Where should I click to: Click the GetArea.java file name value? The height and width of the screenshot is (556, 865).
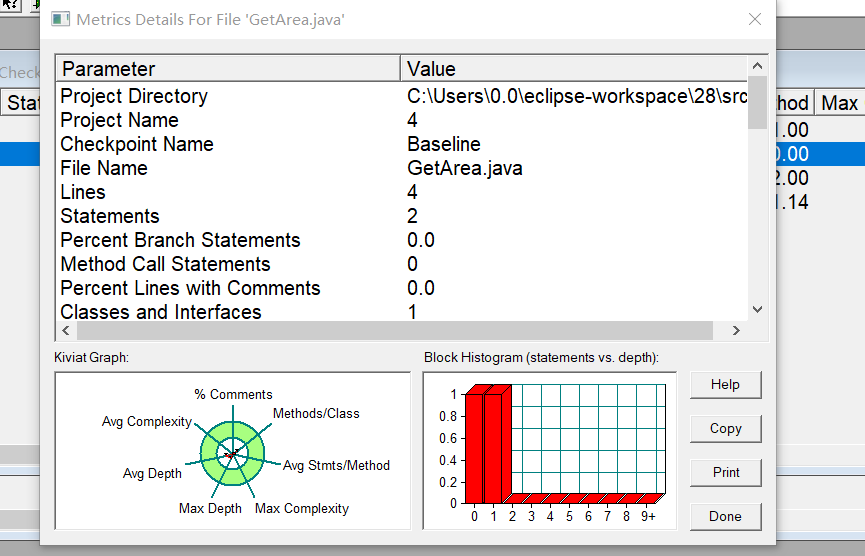464,168
